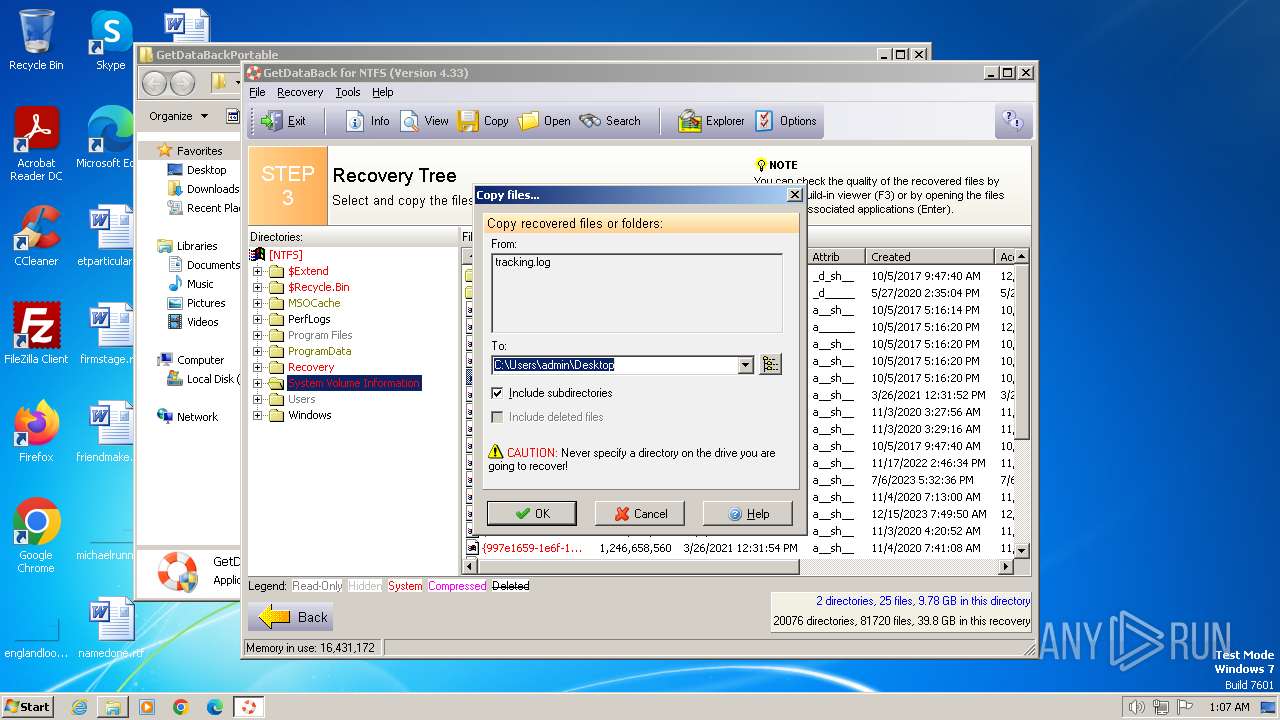Click Internet Explorer taskbar icon

click(x=79, y=707)
